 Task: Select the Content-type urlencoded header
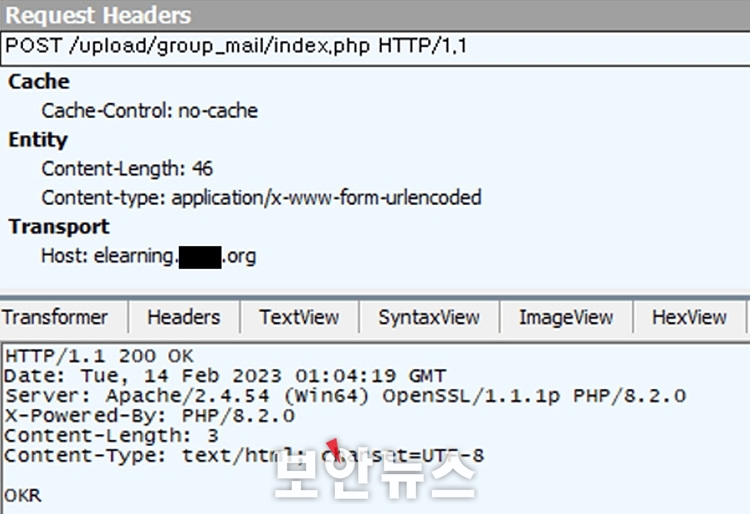tap(261, 198)
